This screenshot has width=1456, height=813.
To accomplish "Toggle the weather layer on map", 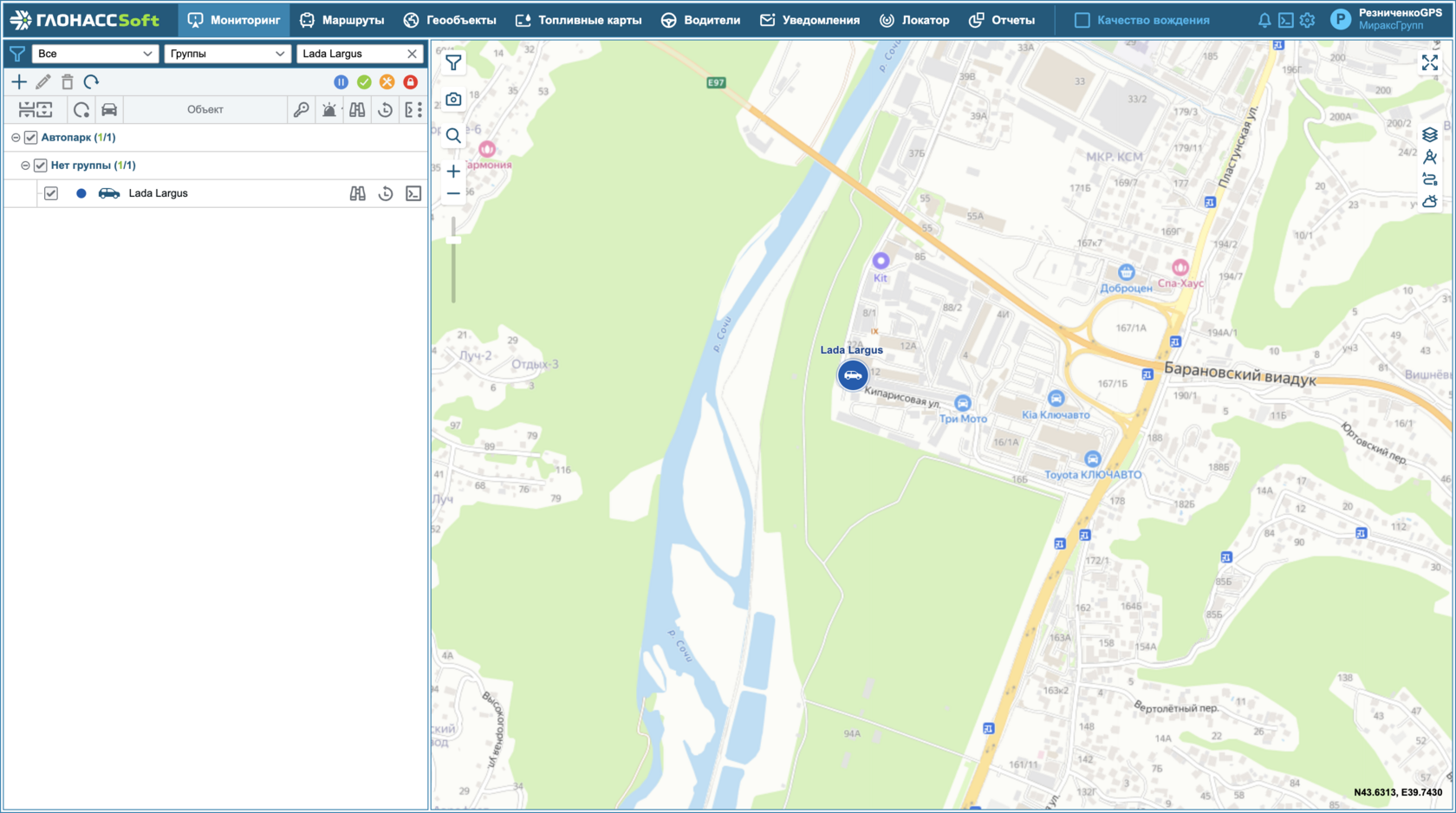I will coord(1430,202).
